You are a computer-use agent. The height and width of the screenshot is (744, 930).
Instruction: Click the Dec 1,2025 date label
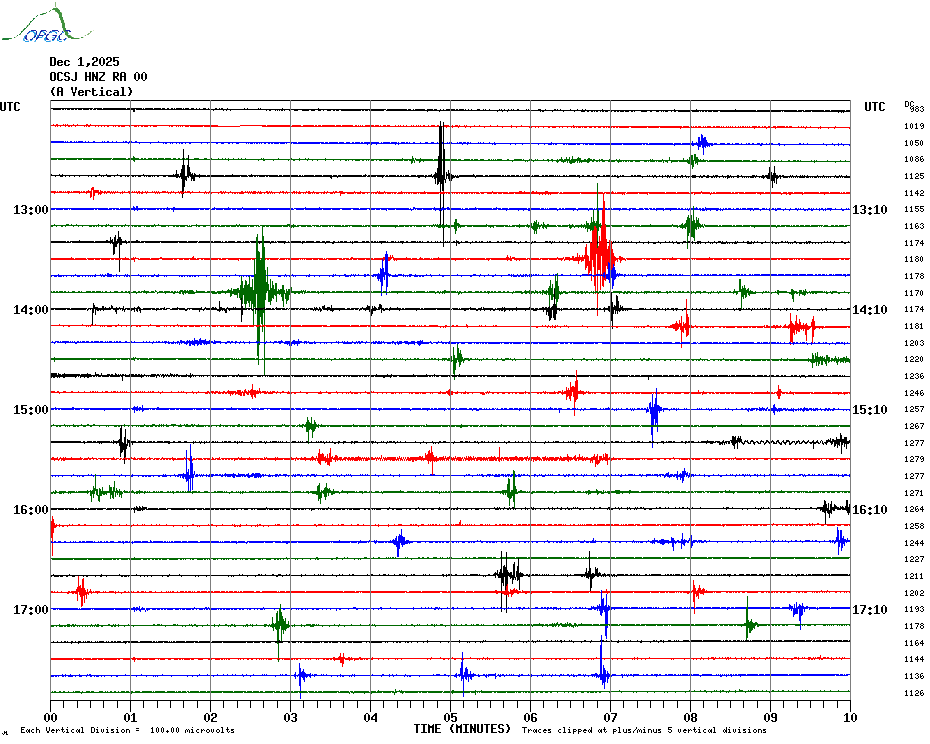[x=84, y=62]
